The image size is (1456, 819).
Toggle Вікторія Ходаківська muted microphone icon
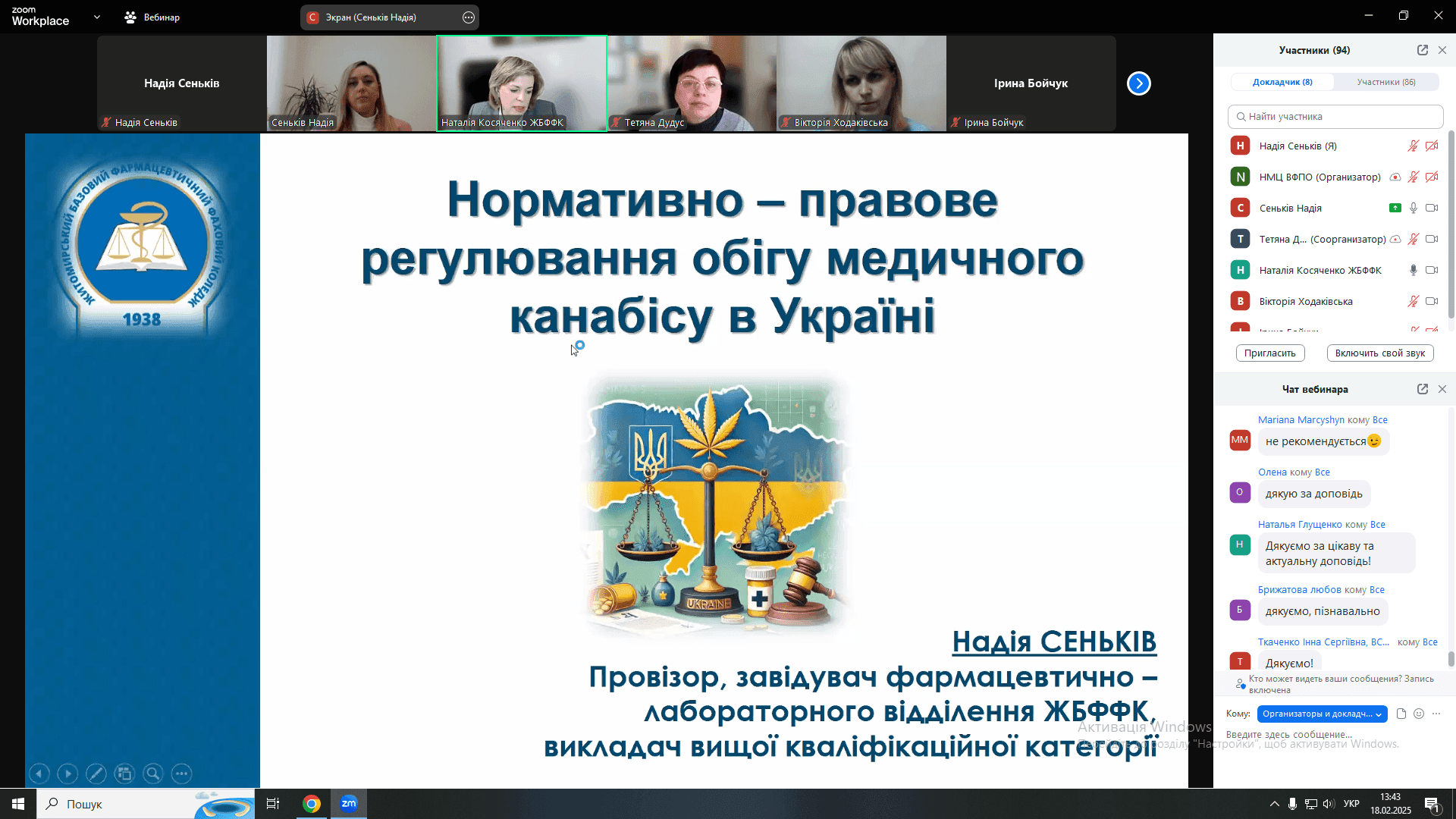coord(1414,301)
